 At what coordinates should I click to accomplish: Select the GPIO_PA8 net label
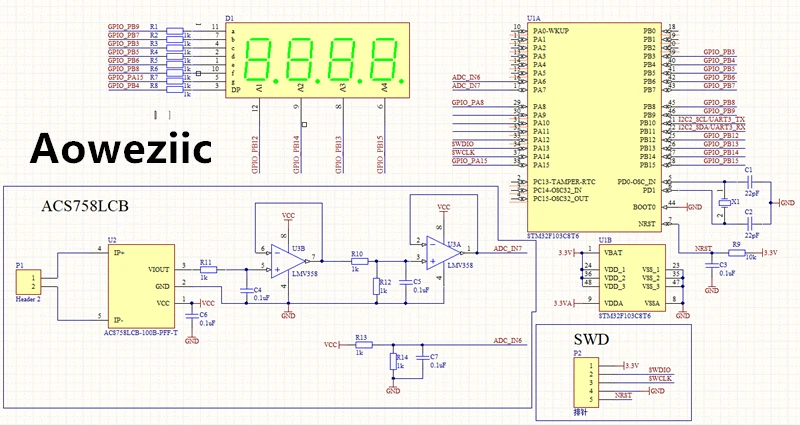click(468, 103)
